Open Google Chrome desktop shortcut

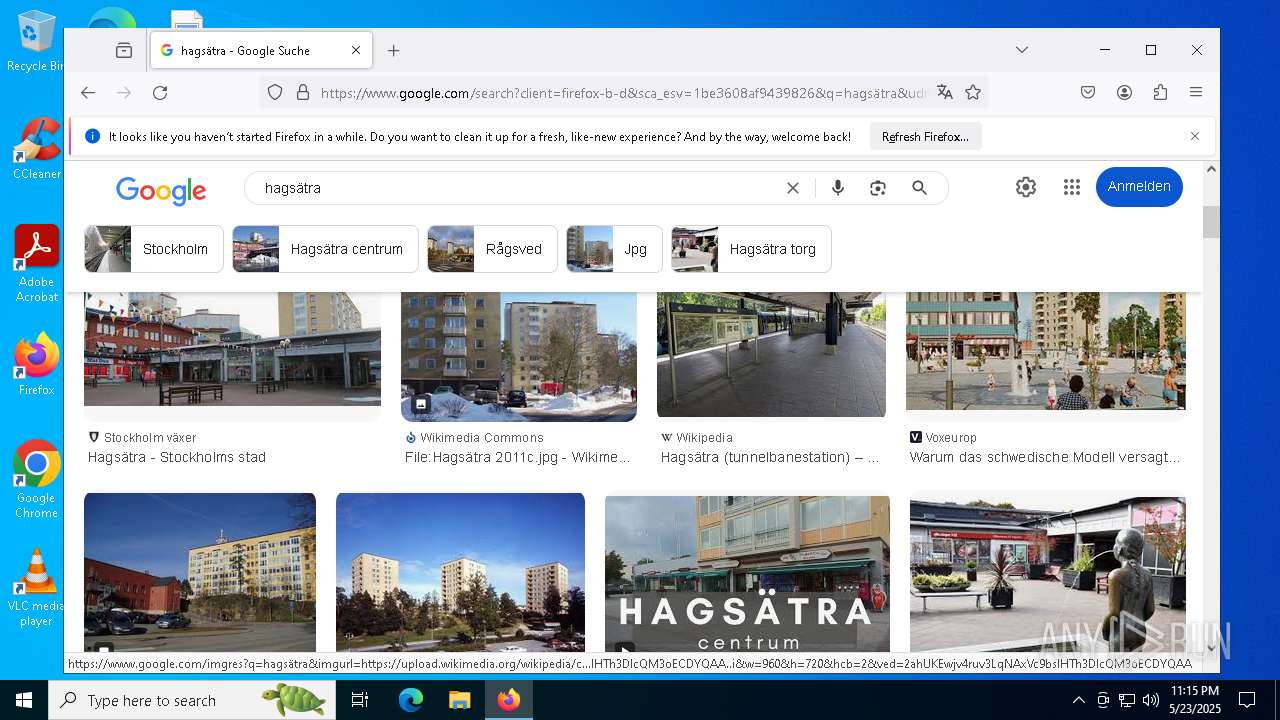point(37,480)
